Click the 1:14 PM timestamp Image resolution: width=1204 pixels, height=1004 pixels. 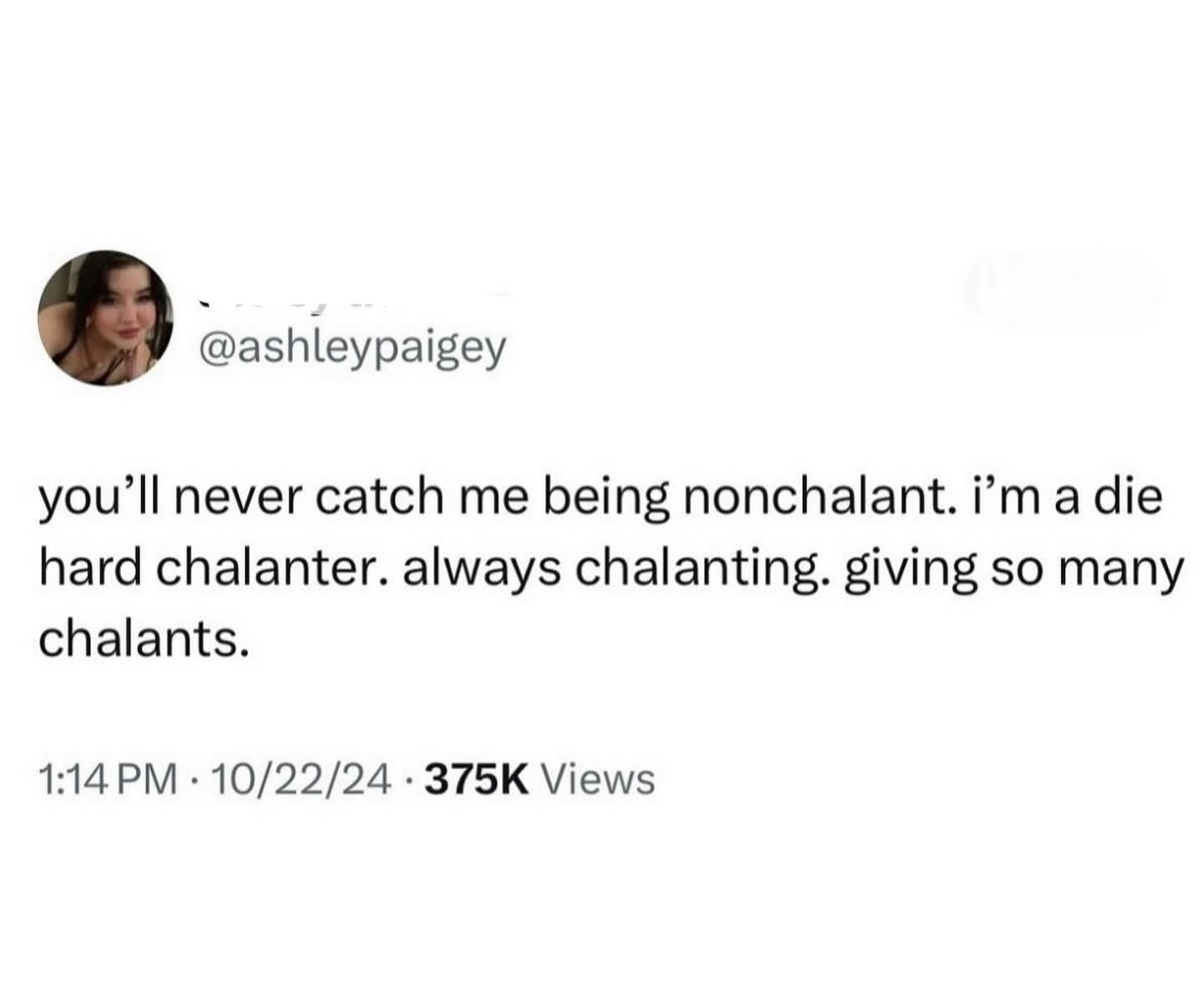108,780
